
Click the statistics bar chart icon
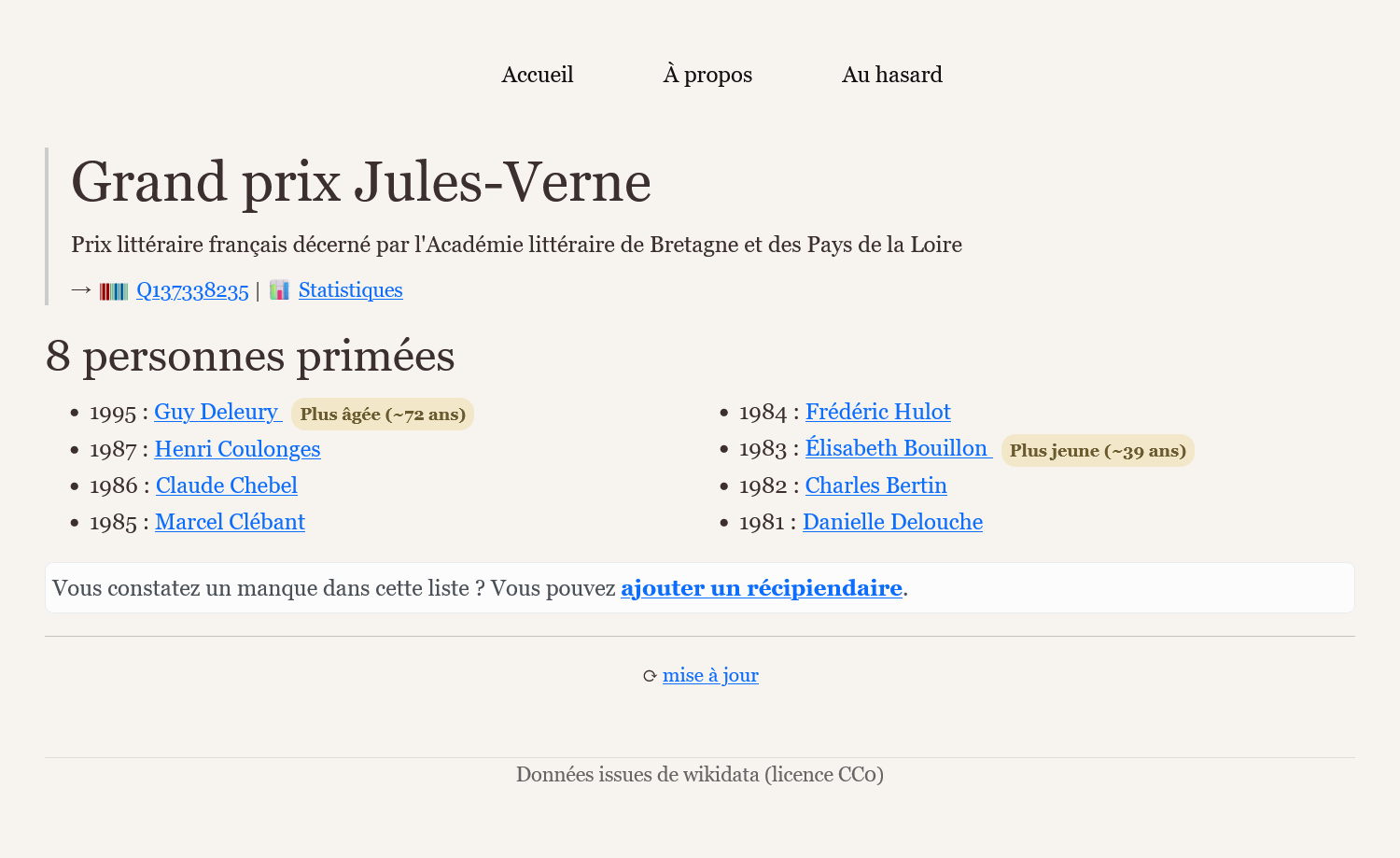(279, 290)
